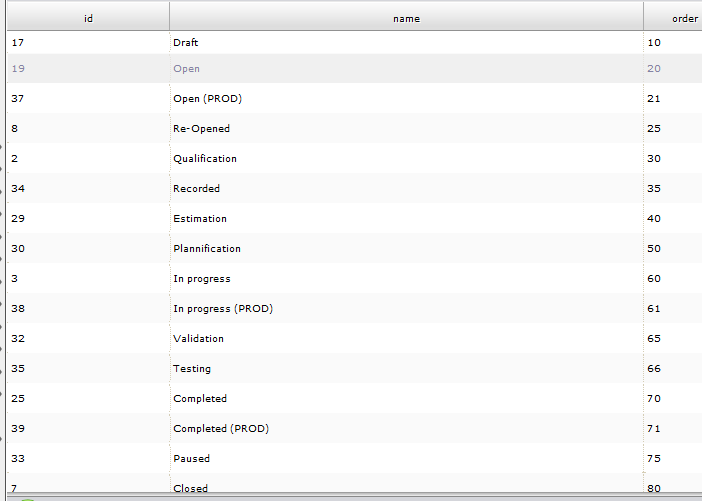This screenshot has width=702, height=501.
Task: Click the In progress name cell
Action: pyautogui.click(x=202, y=279)
